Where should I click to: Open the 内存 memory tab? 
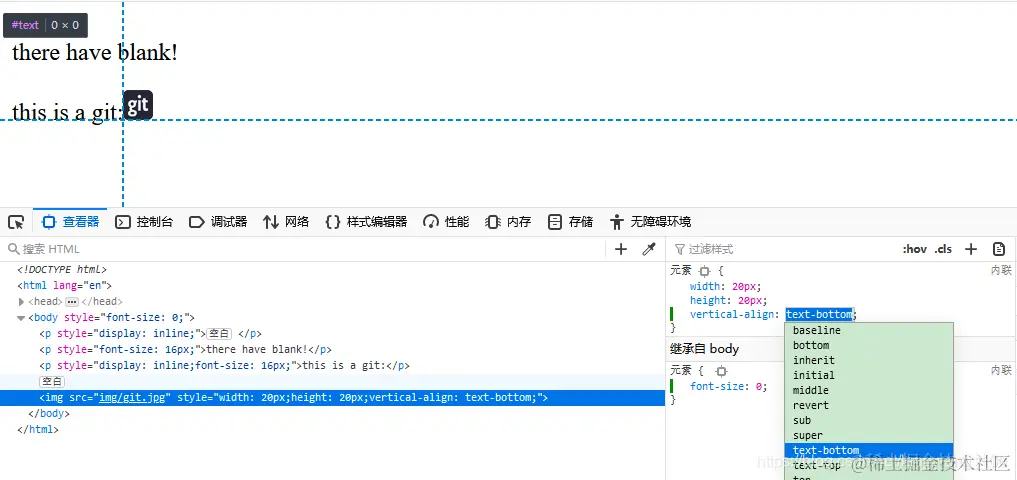click(508, 222)
